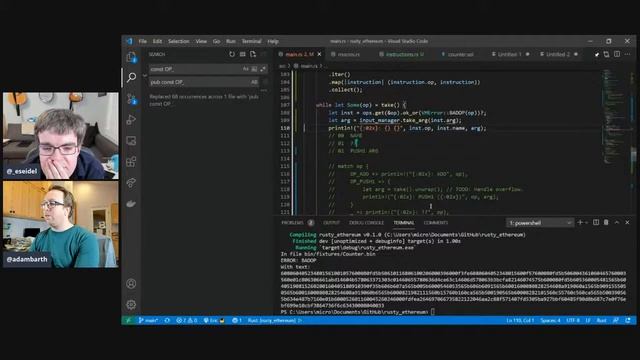
Task: Refresh the search results
Action: [232, 54]
